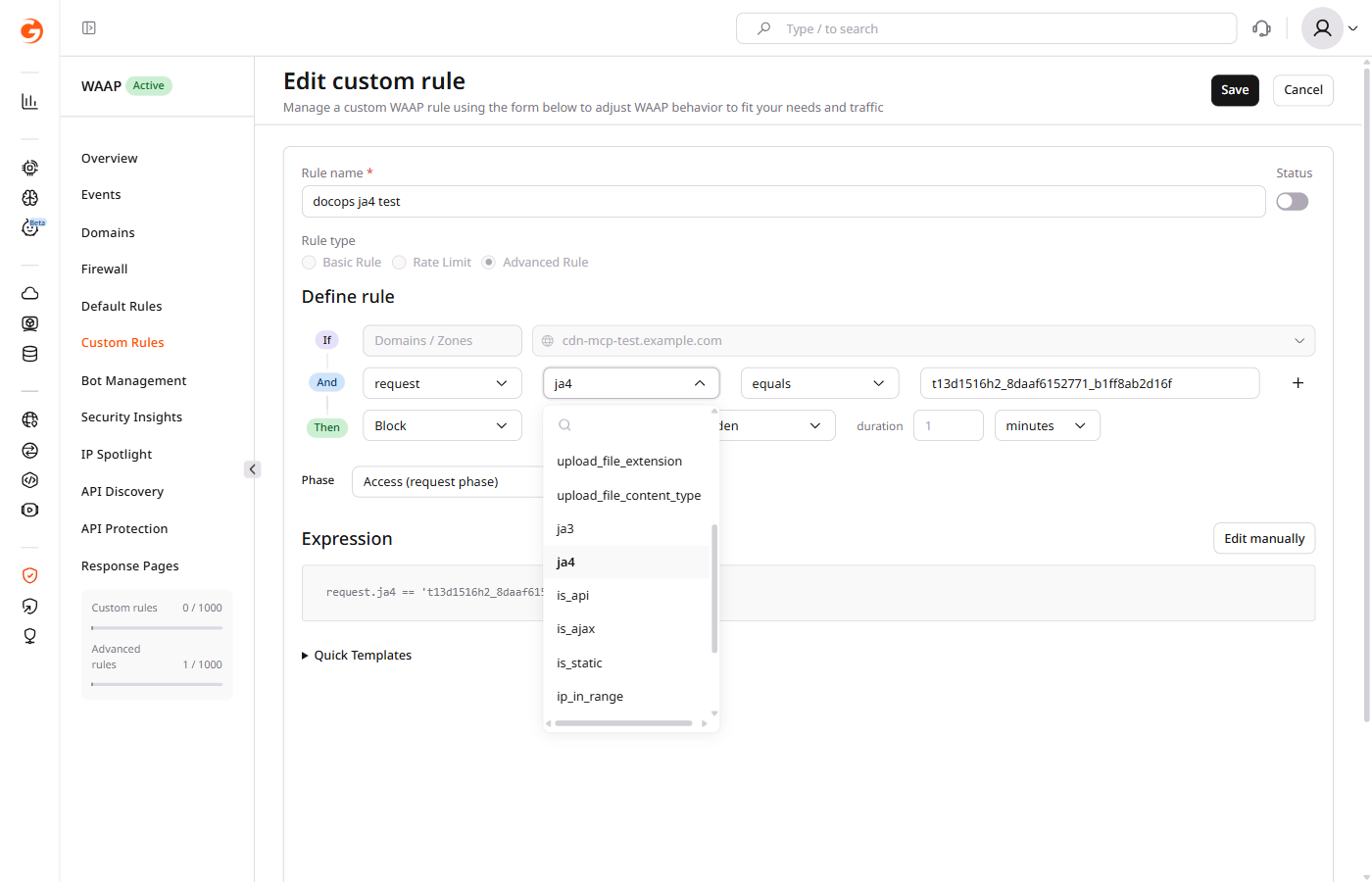
Task: Open the shield with arrow icon
Action: point(30,606)
